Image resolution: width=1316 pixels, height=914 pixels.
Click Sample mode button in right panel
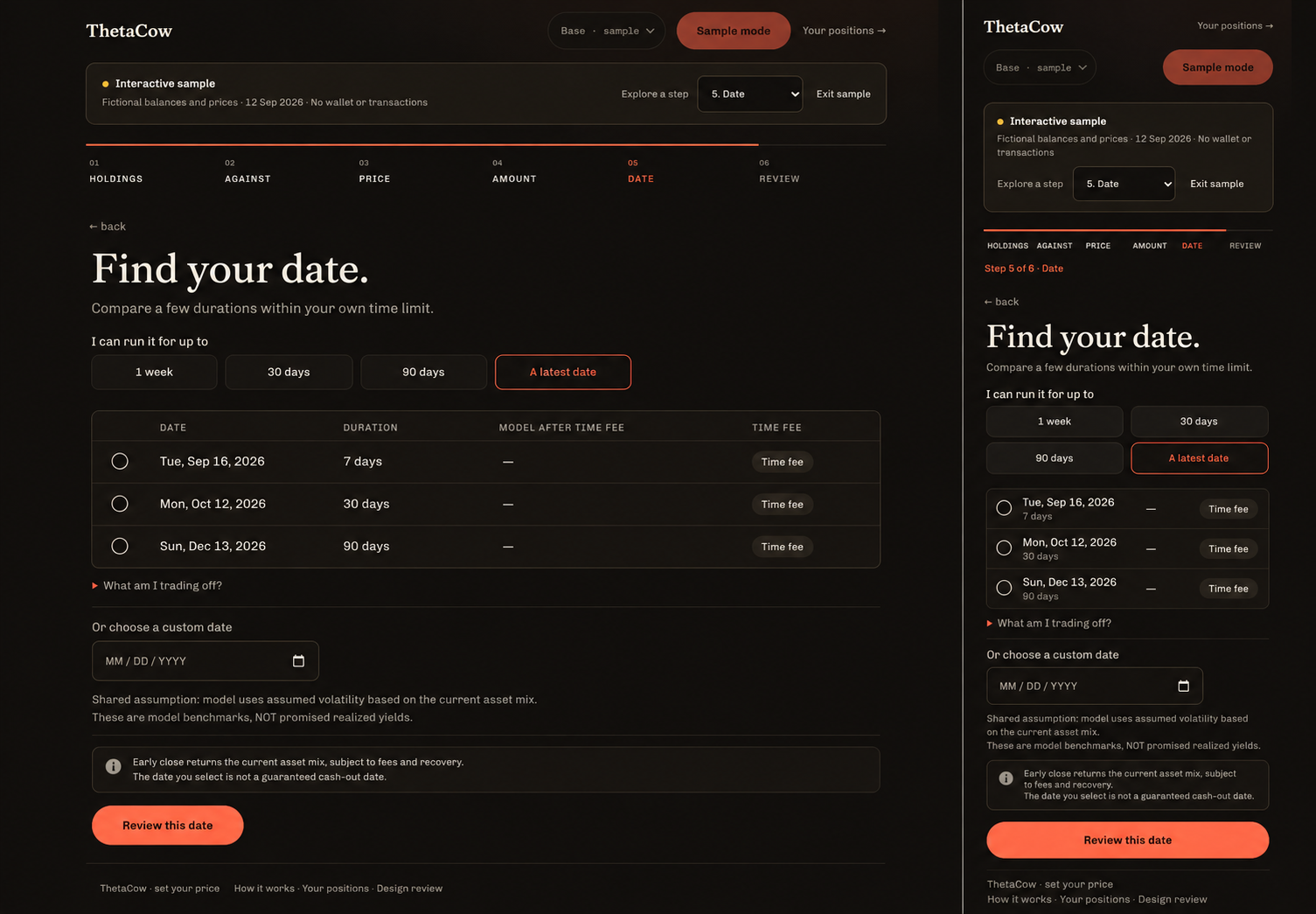click(1218, 67)
